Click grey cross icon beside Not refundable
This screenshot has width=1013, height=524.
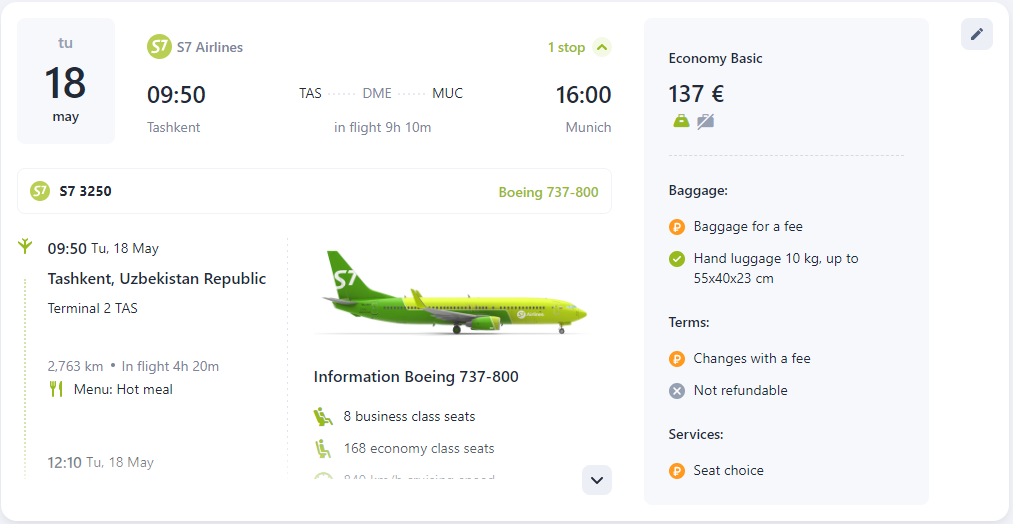click(x=676, y=390)
